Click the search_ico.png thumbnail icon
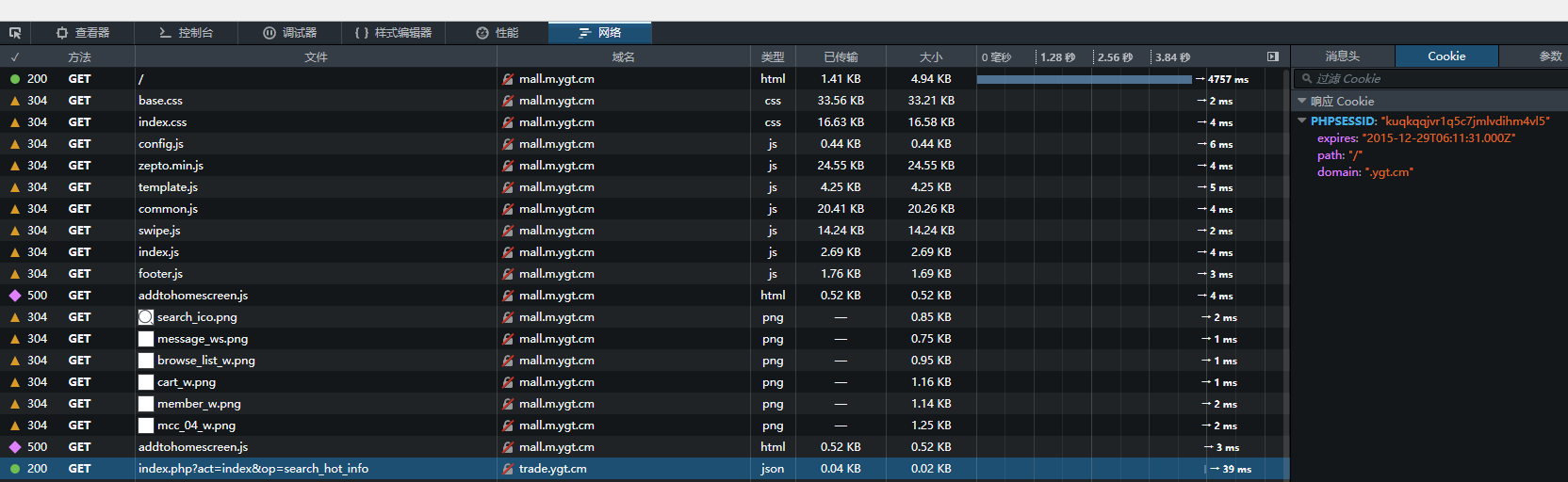Screen dimensions: 1568x482 146,317
